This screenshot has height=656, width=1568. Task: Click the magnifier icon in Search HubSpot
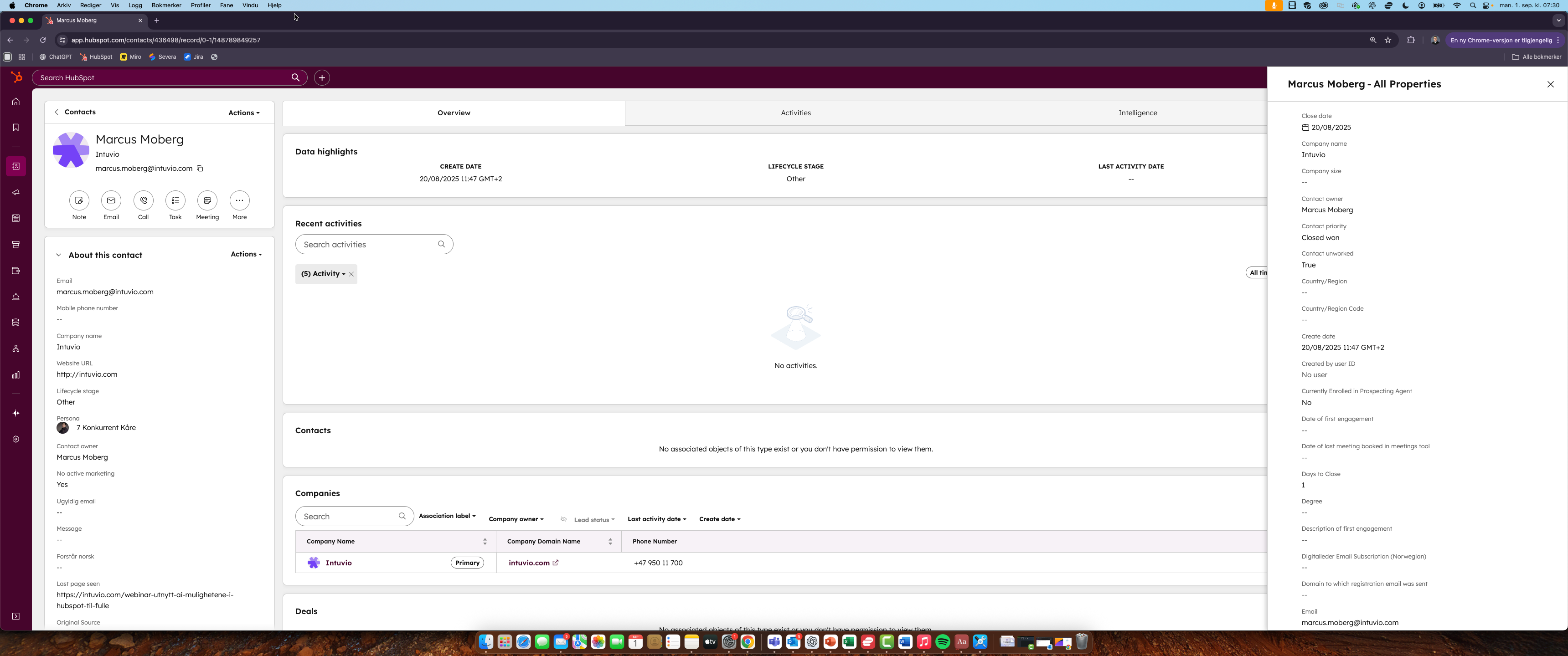pyautogui.click(x=295, y=78)
